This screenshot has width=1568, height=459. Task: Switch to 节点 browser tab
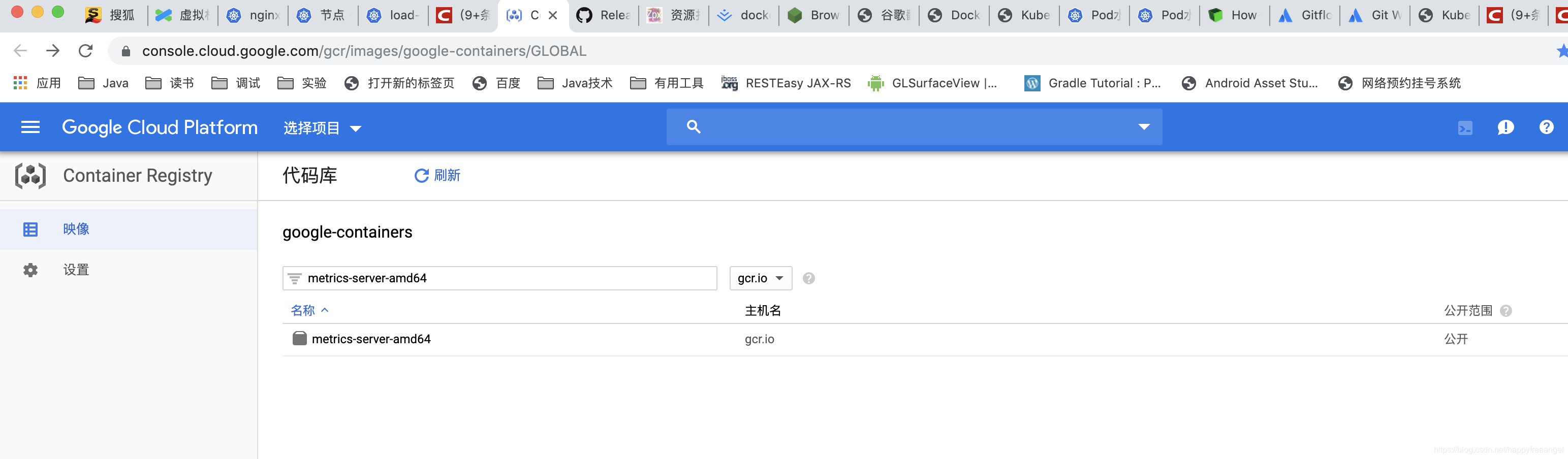click(x=323, y=15)
